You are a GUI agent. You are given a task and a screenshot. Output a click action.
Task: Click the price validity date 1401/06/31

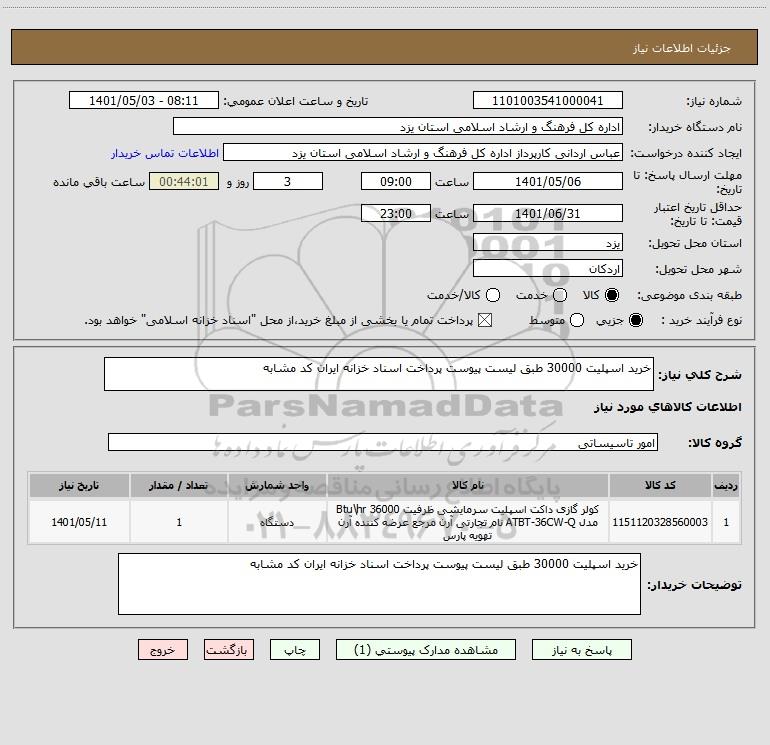[548, 213]
